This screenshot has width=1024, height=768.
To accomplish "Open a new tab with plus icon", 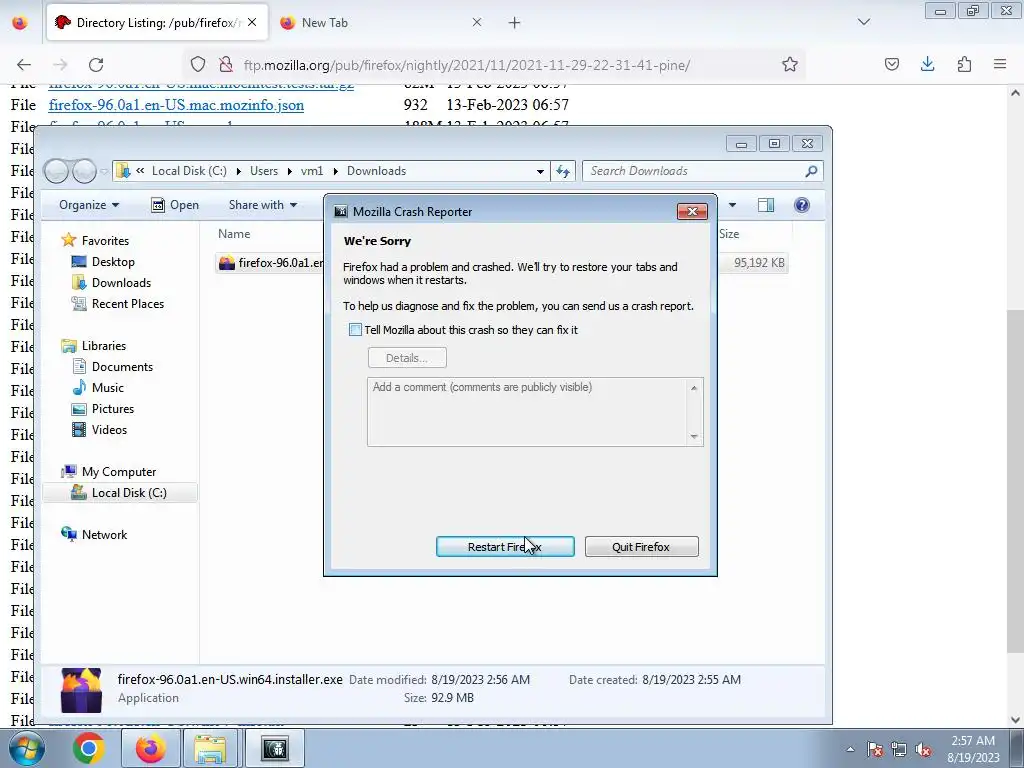I will pyautogui.click(x=515, y=23).
